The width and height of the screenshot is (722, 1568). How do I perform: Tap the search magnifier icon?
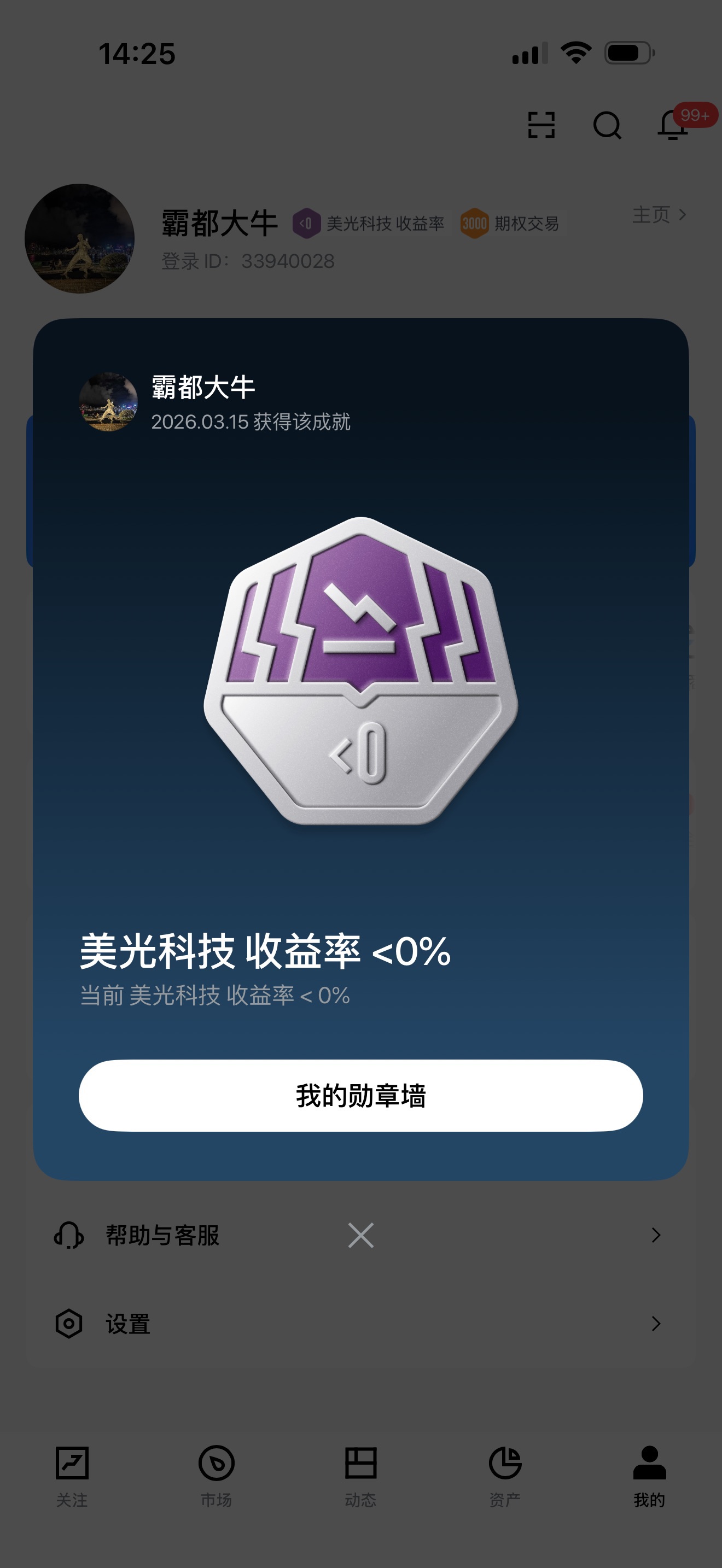[607, 125]
